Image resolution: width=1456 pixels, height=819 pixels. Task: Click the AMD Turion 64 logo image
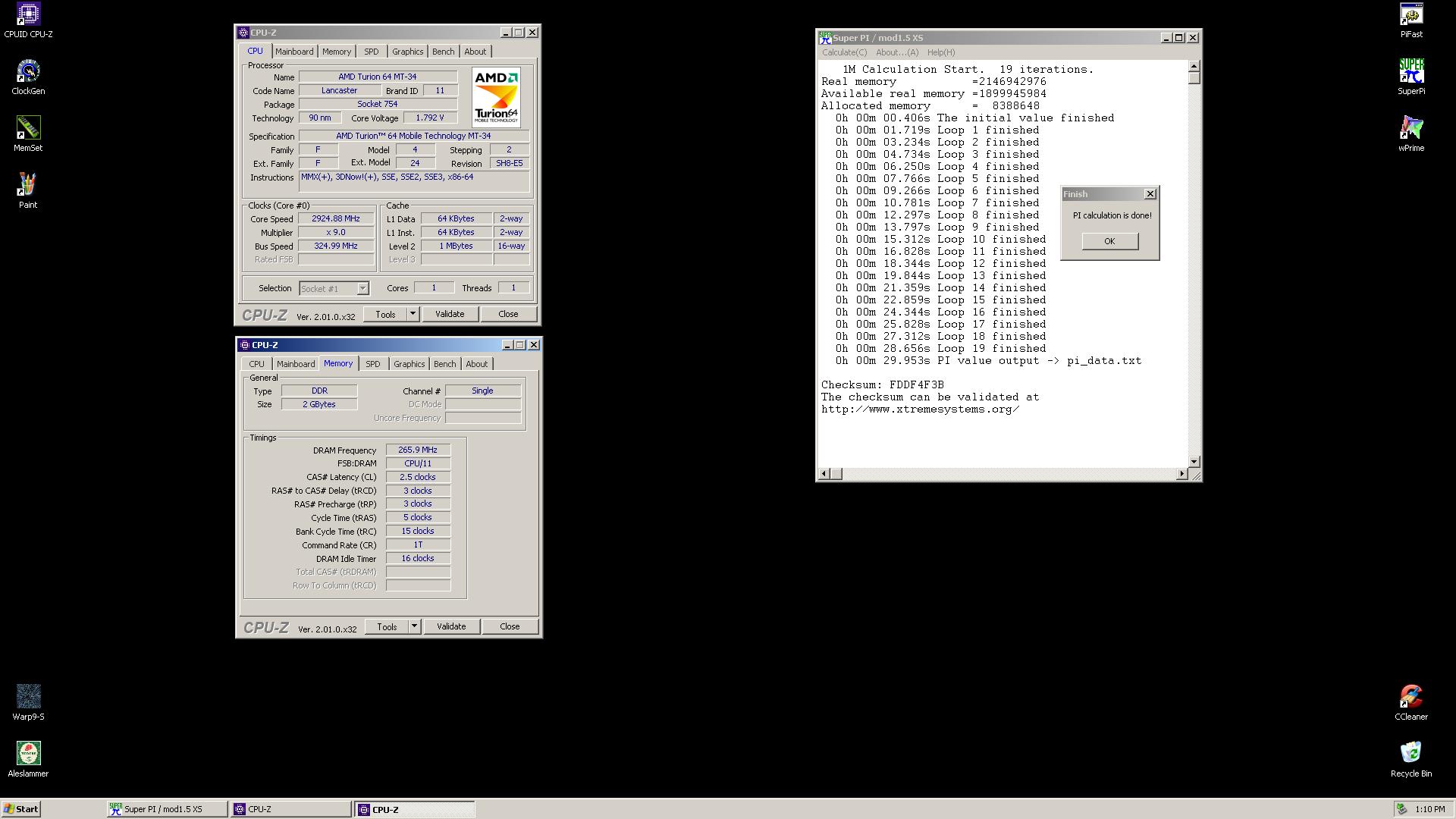496,97
